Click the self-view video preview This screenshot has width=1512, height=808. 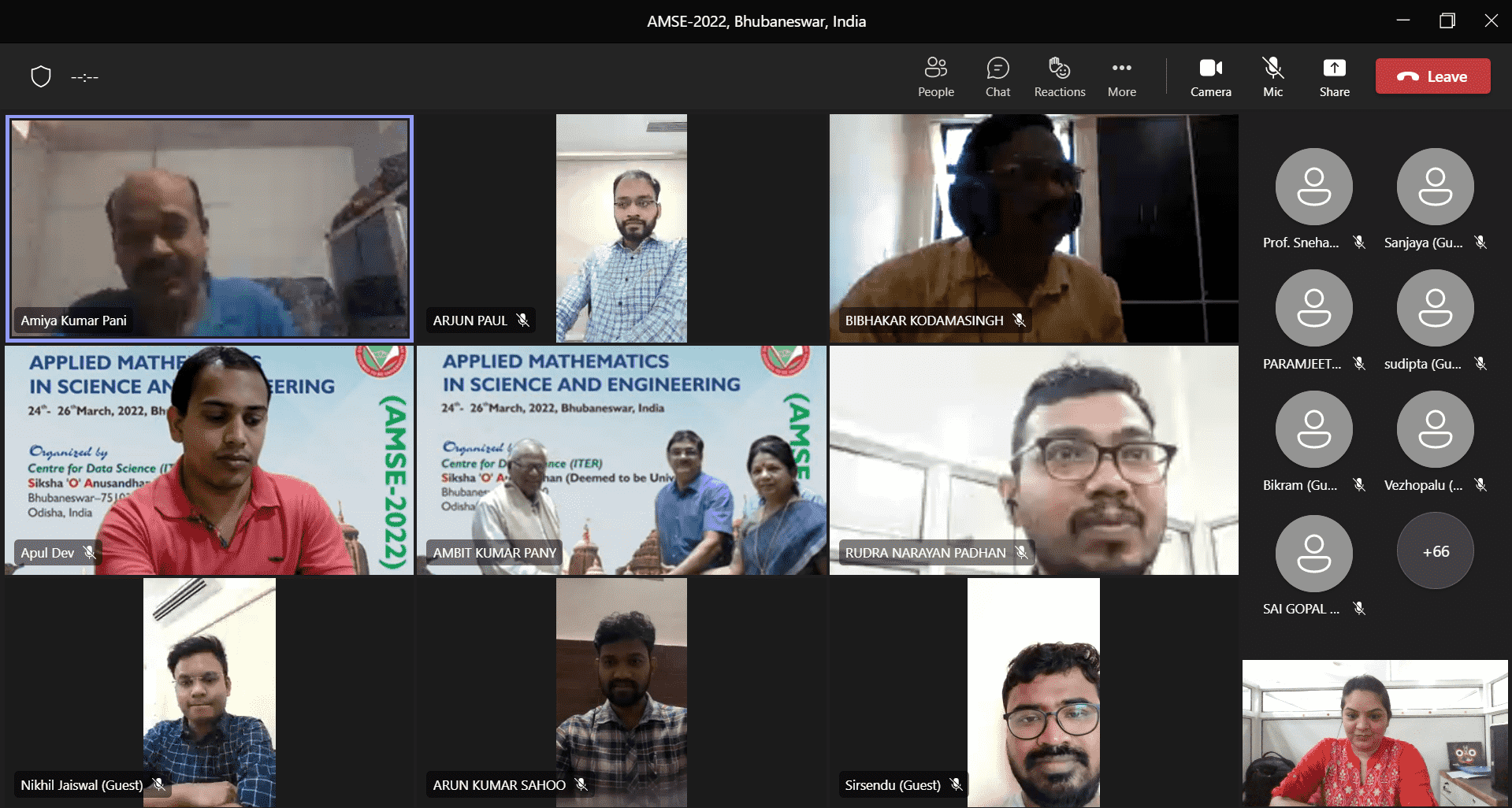[x=1374, y=732]
